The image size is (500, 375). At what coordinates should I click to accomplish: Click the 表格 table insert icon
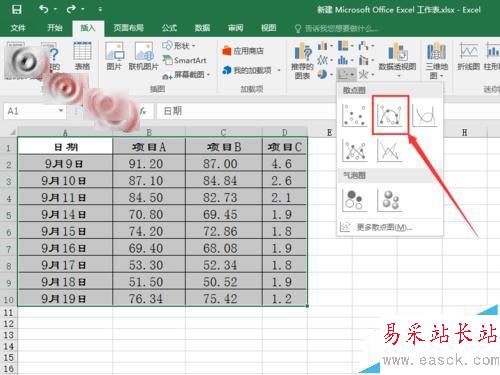(x=82, y=56)
